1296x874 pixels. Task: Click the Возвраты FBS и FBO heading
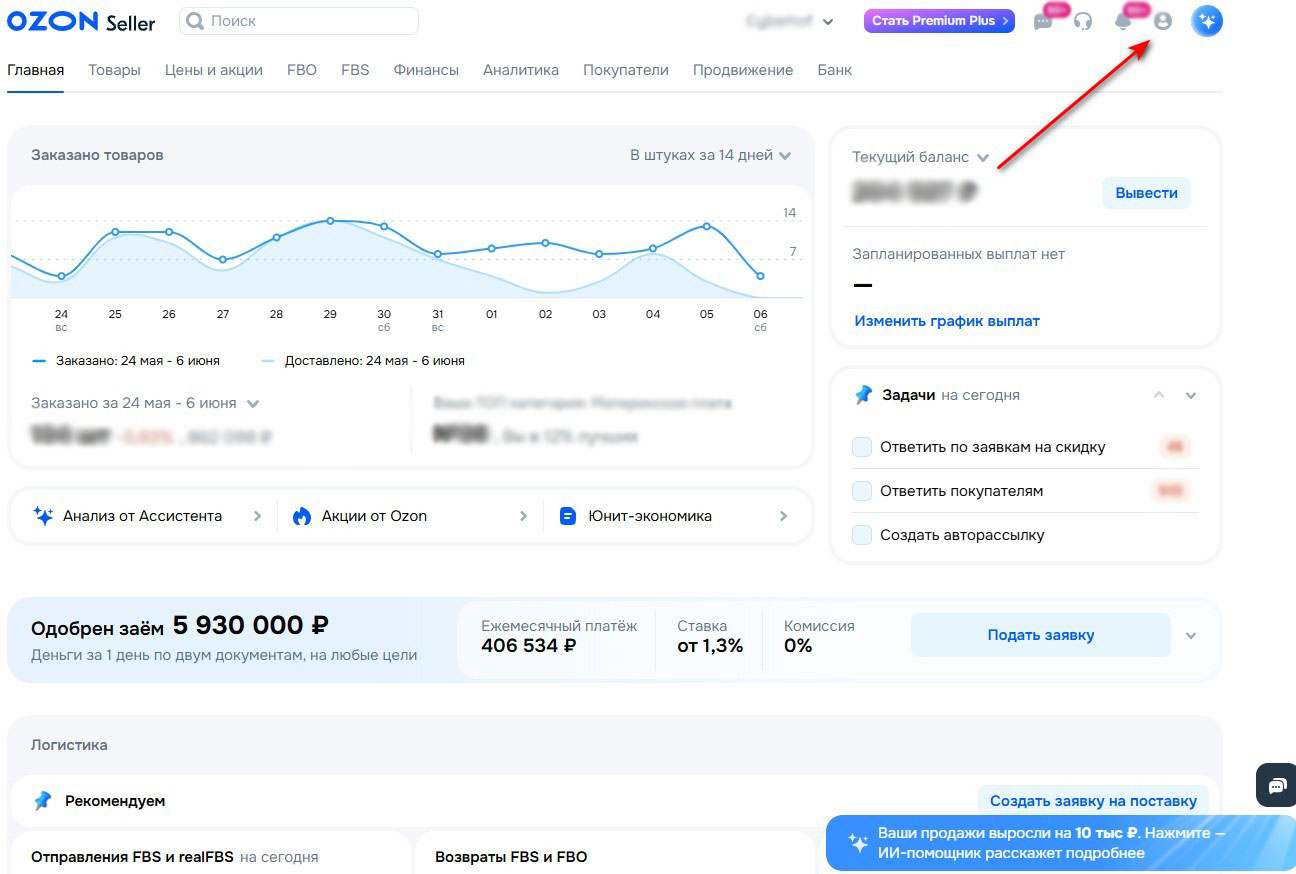click(511, 857)
